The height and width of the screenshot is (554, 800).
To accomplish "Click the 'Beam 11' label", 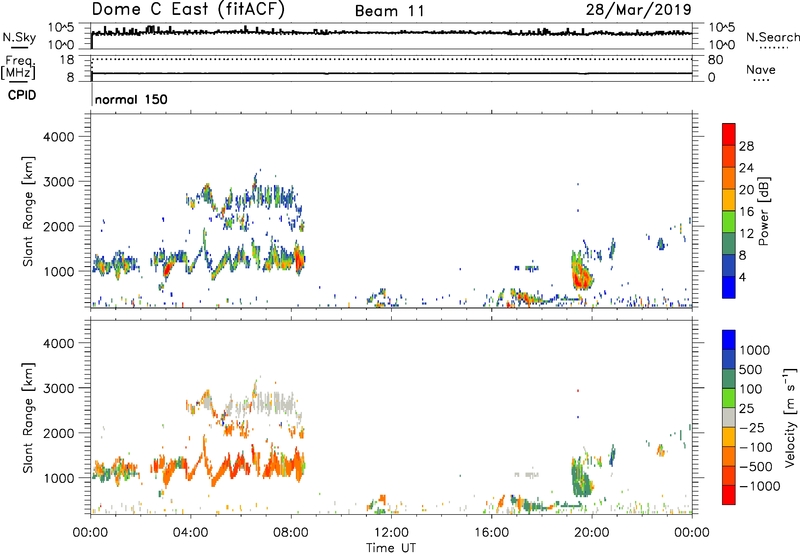I will [390, 11].
